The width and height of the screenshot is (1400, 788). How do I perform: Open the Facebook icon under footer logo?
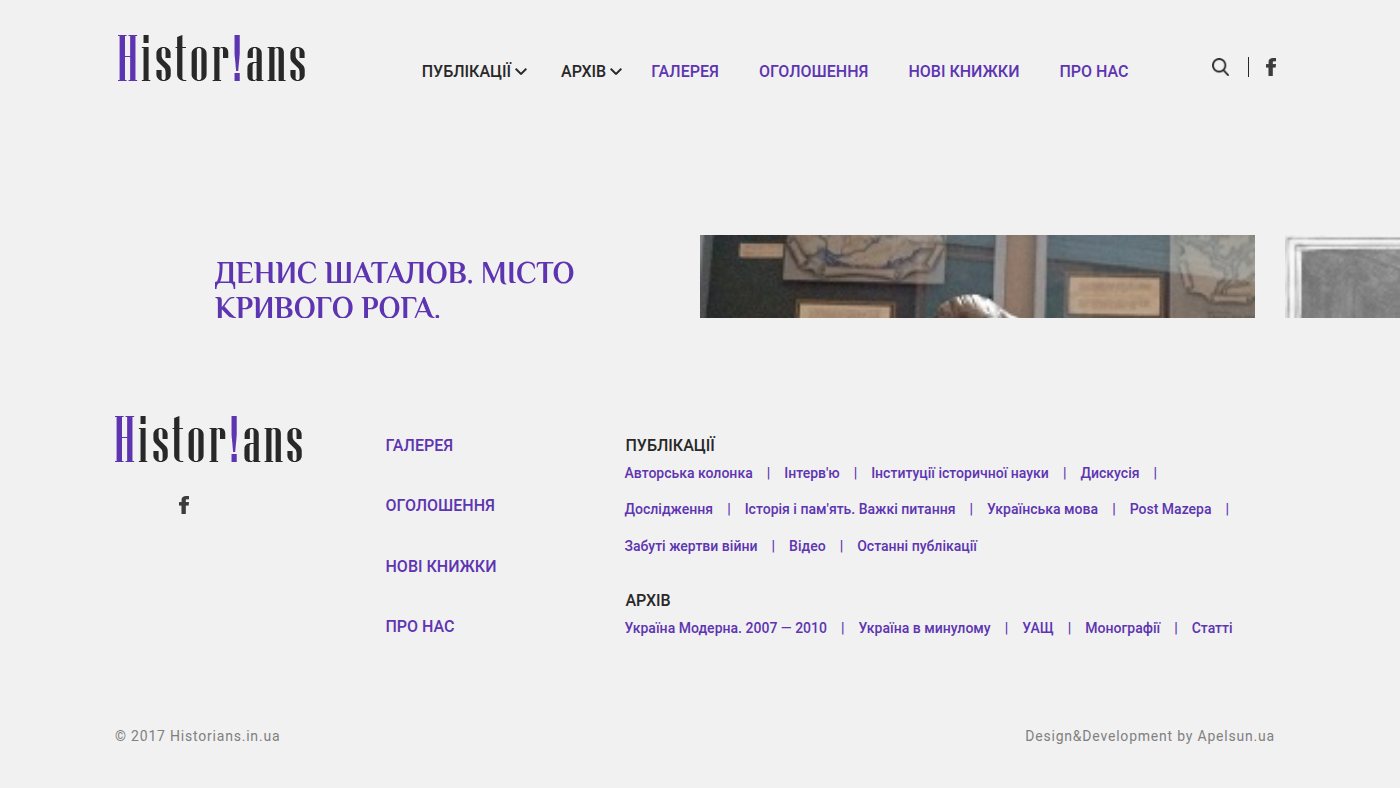click(x=184, y=505)
